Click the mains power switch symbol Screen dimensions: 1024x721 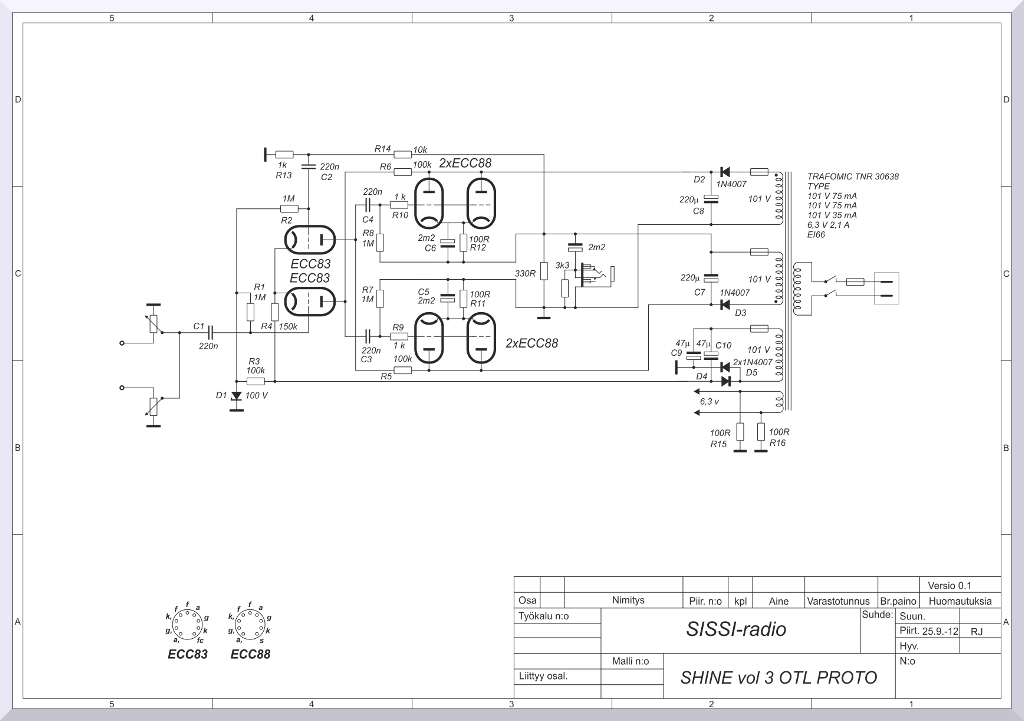pyautogui.click(x=827, y=283)
